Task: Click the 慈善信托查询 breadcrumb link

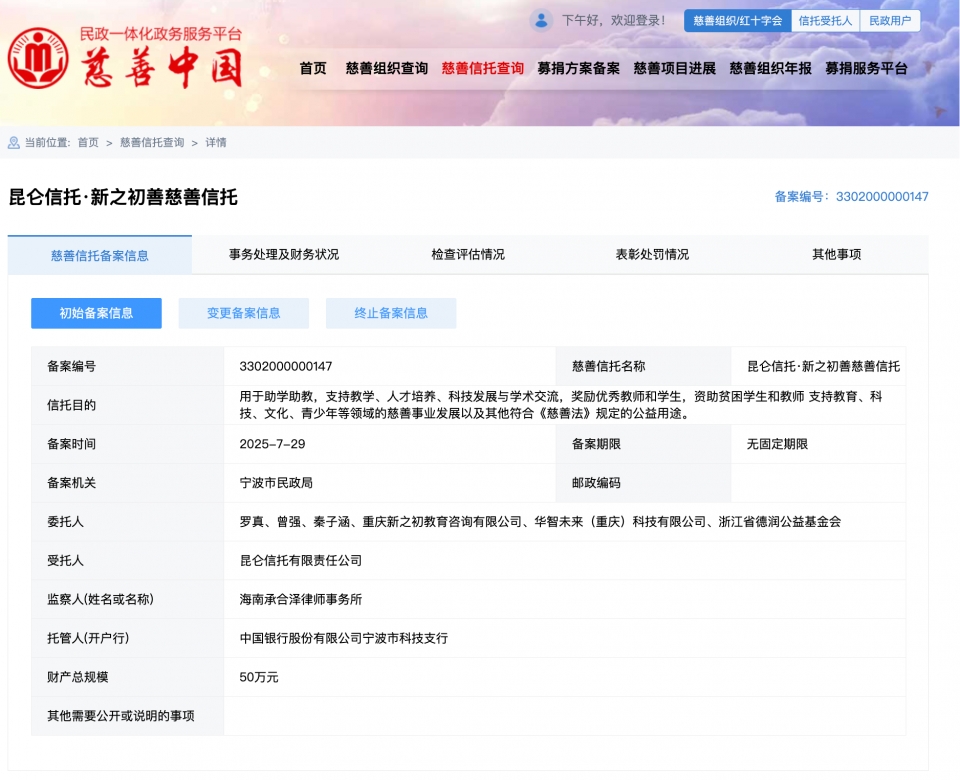Action: [152, 143]
